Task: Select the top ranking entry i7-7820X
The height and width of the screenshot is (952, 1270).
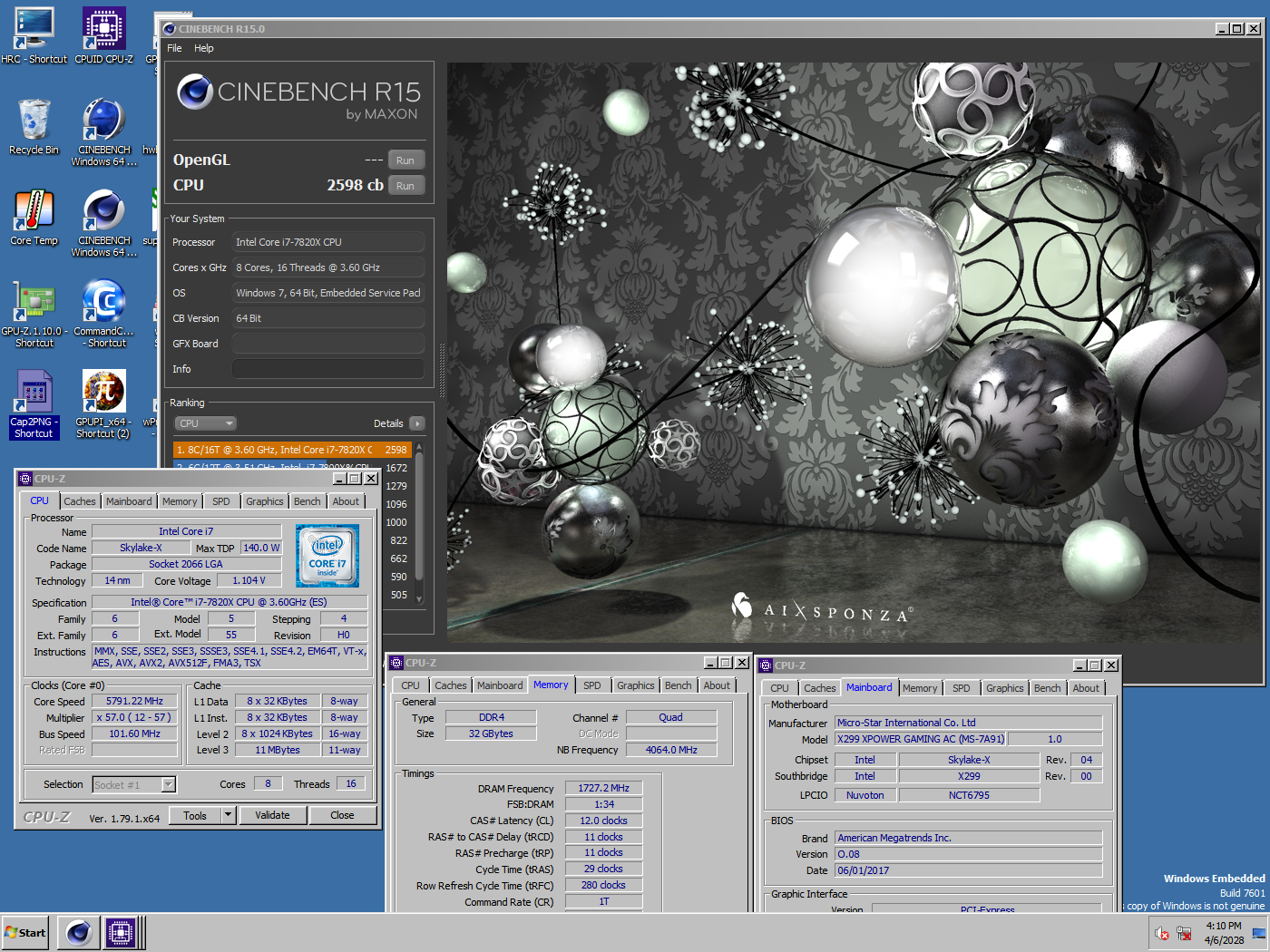Action: coord(292,450)
